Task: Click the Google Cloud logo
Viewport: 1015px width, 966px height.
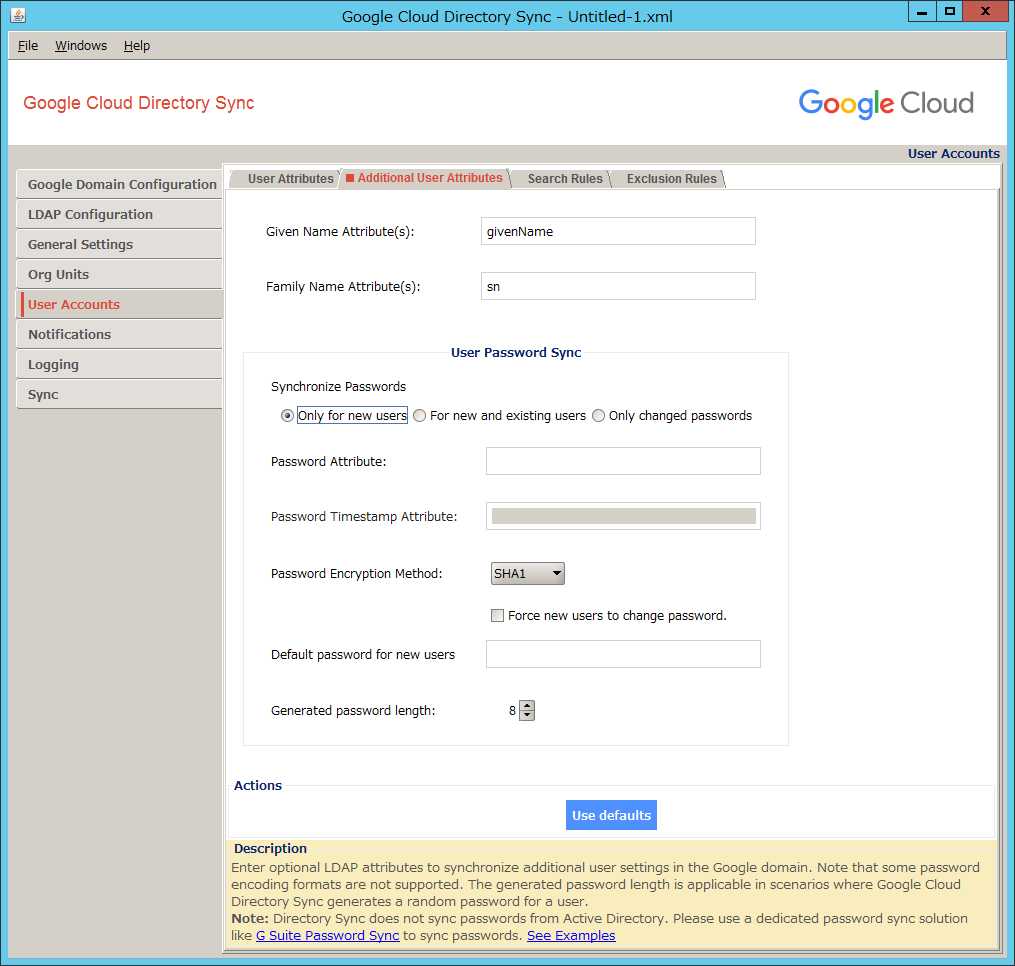Action: pyautogui.click(x=885, y=103)
